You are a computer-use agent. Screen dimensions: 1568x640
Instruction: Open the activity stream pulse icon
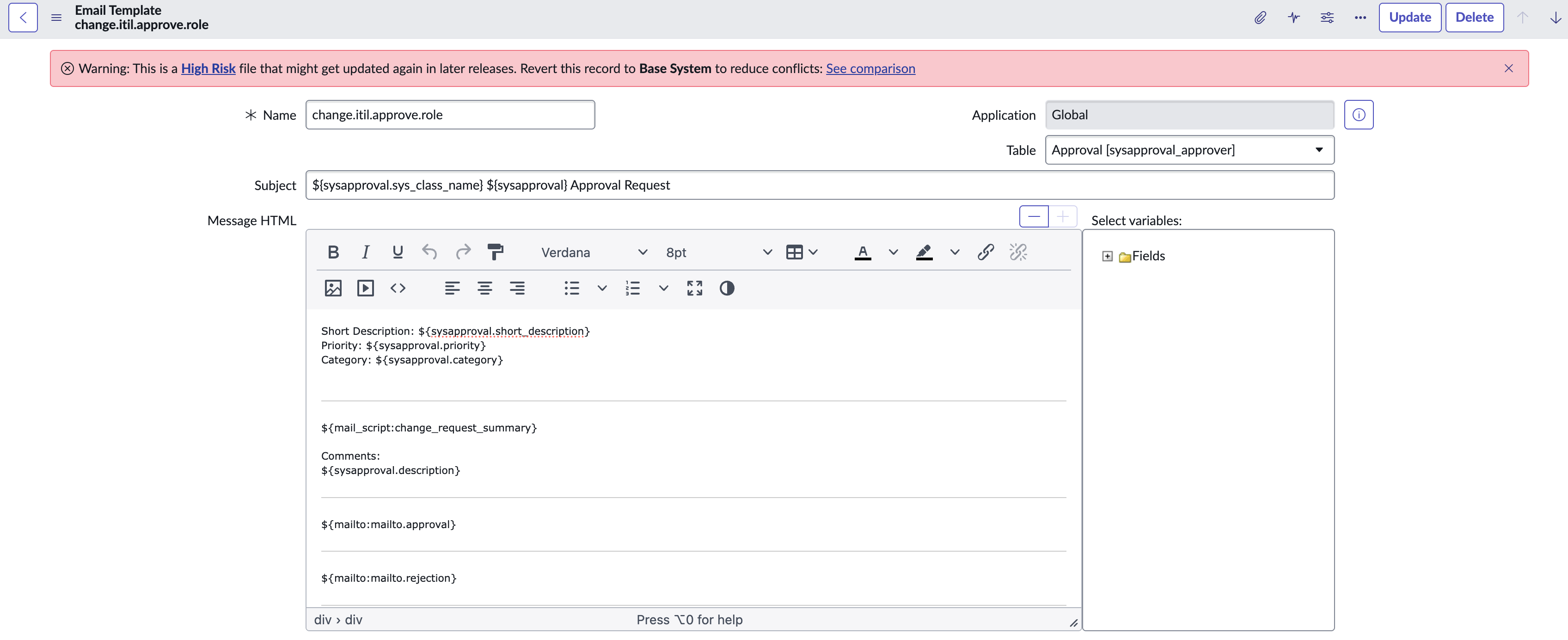click(1293, 18)
